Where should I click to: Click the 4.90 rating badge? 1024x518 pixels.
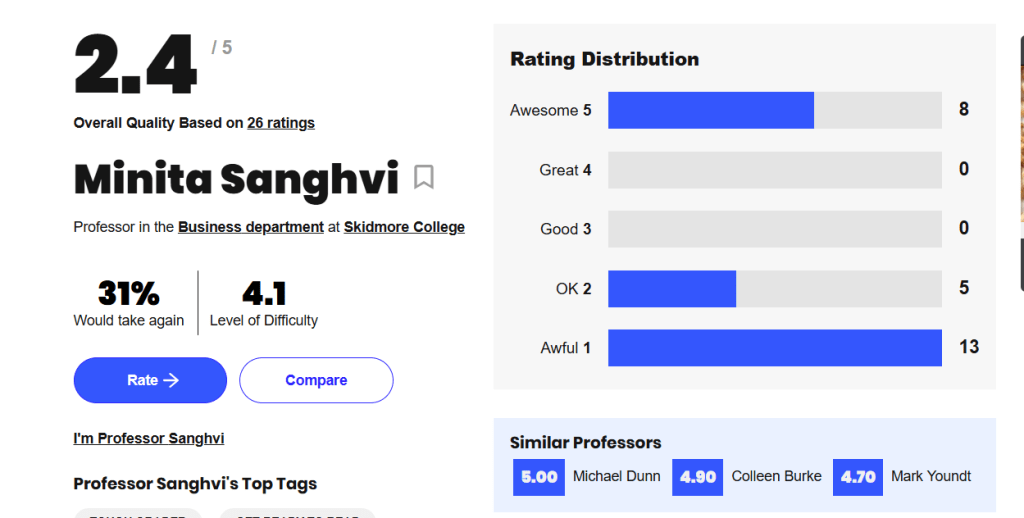click(x=698, y=477)
